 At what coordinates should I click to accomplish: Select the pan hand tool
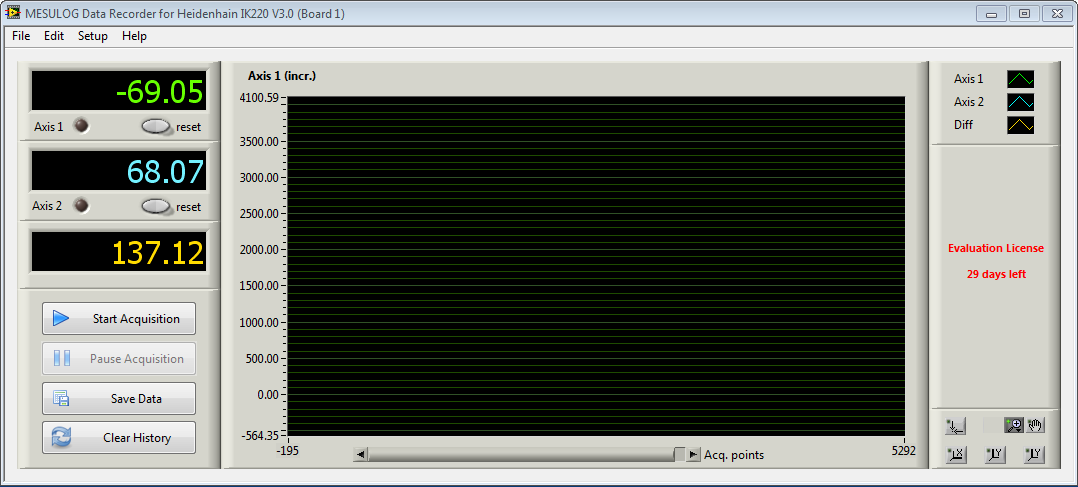1035,426
